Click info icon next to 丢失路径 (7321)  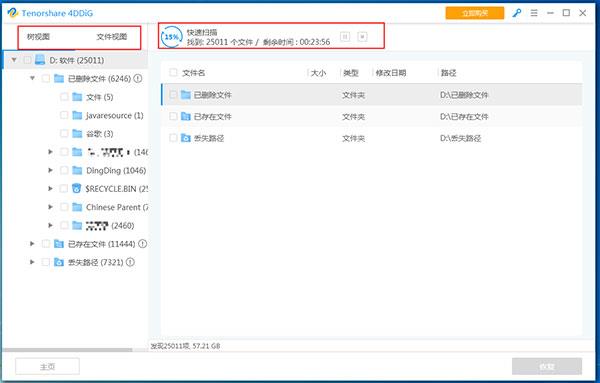(130, 262)
